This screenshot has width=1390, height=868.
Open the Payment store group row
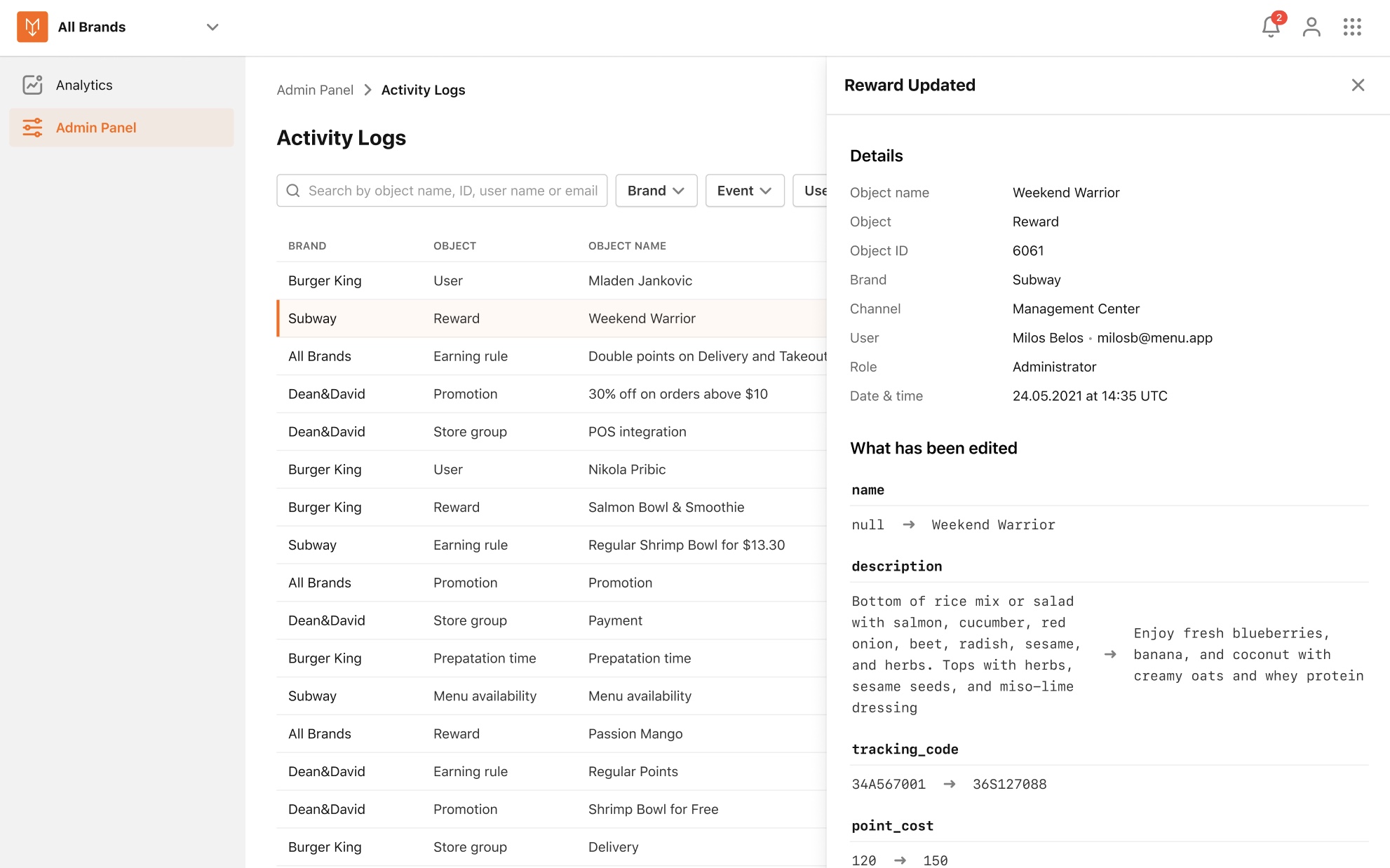click(551, 621)
